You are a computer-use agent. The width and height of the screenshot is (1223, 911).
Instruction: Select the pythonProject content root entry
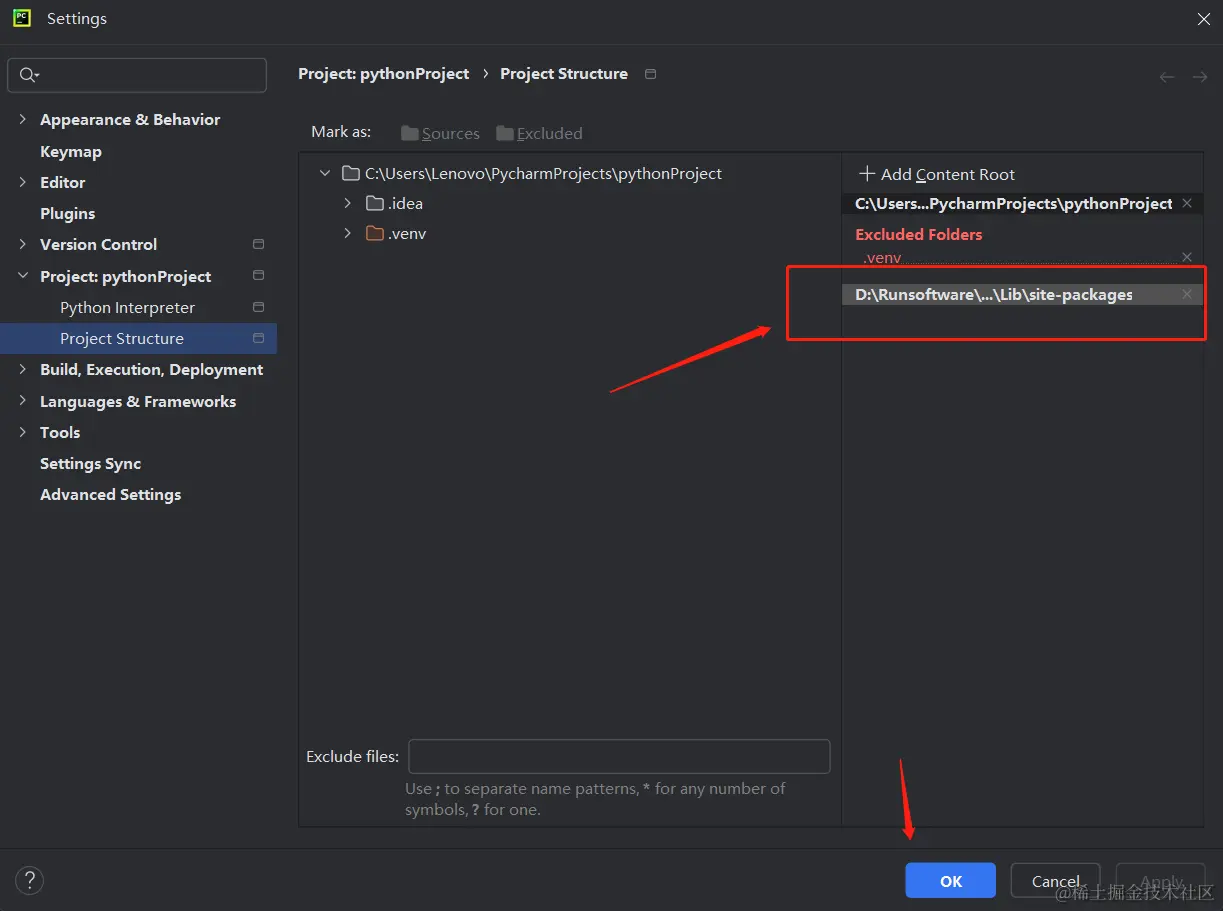click(x=1013, y=203)
